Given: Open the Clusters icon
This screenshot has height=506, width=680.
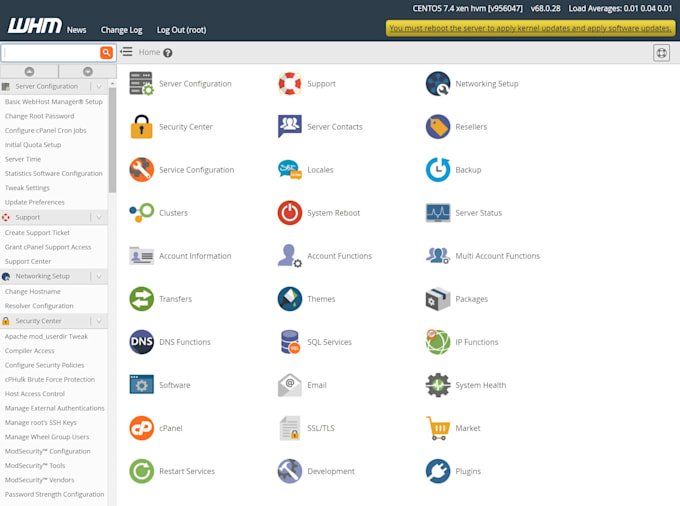Looking at the screenshot, I should coord(141,213).
